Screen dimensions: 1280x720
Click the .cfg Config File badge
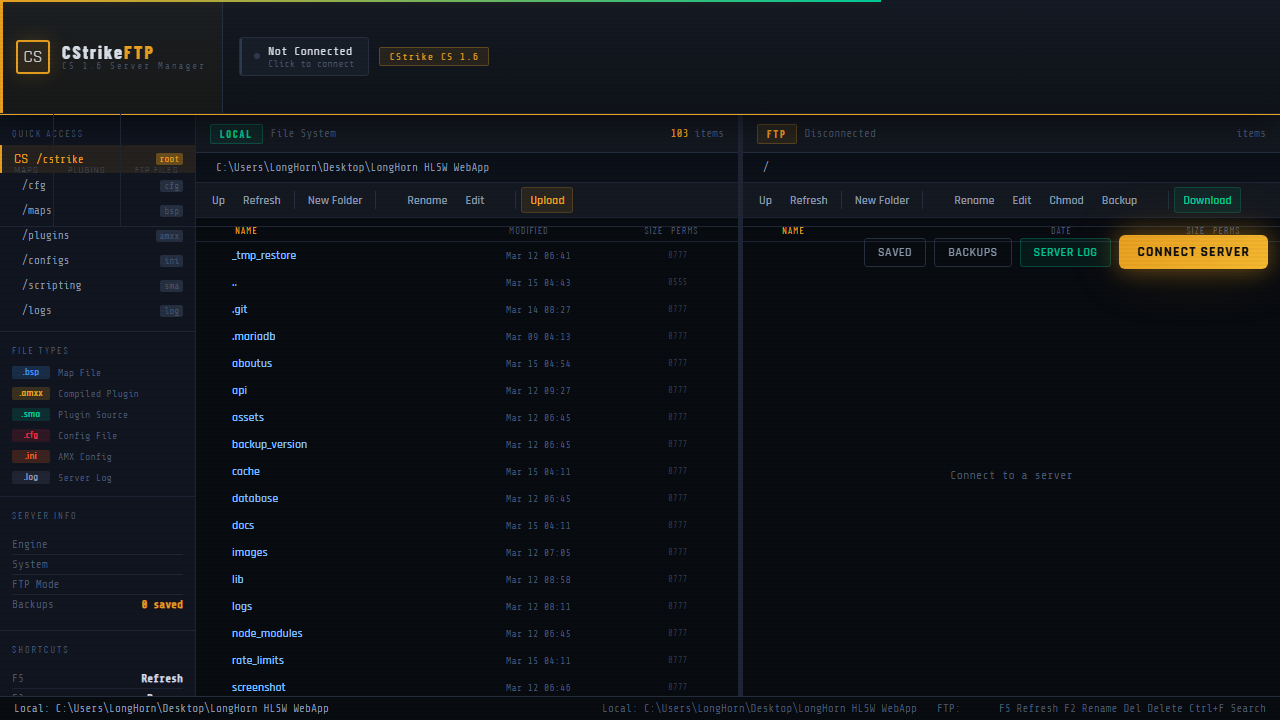(x=31, y=435)
